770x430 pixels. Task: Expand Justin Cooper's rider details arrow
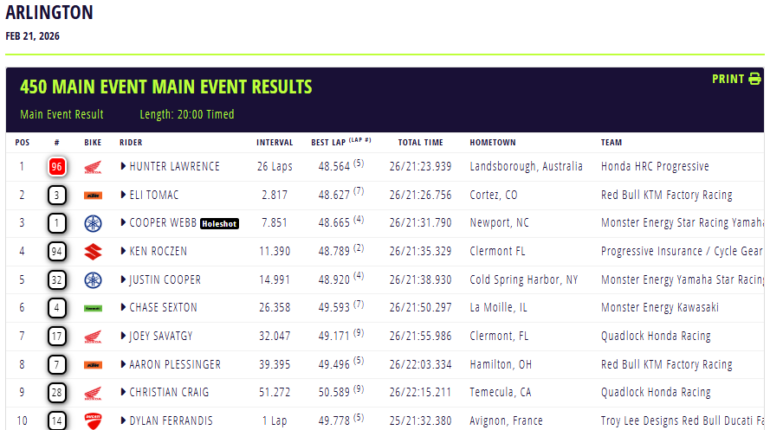(x=123, y=280)
